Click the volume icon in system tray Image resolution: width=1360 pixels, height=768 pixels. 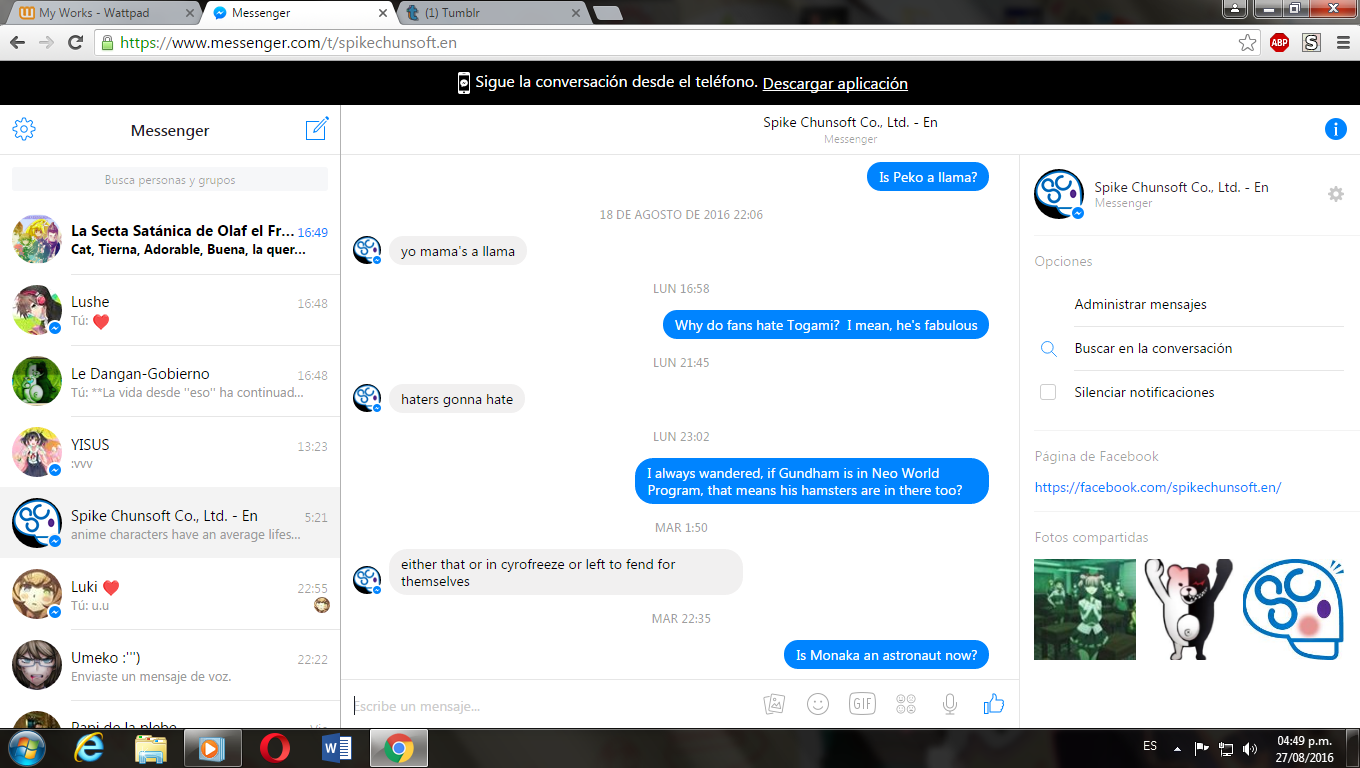[x=1250, y=748]
